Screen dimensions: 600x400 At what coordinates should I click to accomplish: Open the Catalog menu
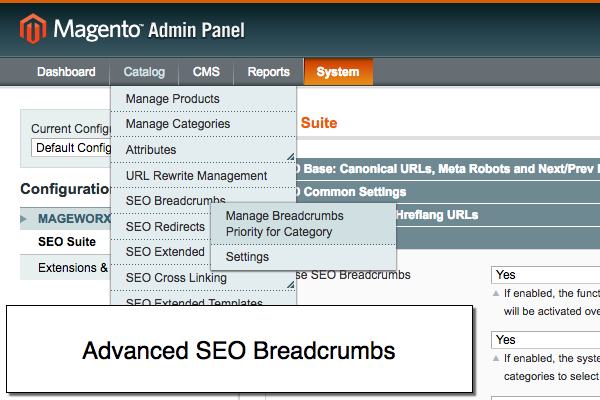[x=144, y=72]
